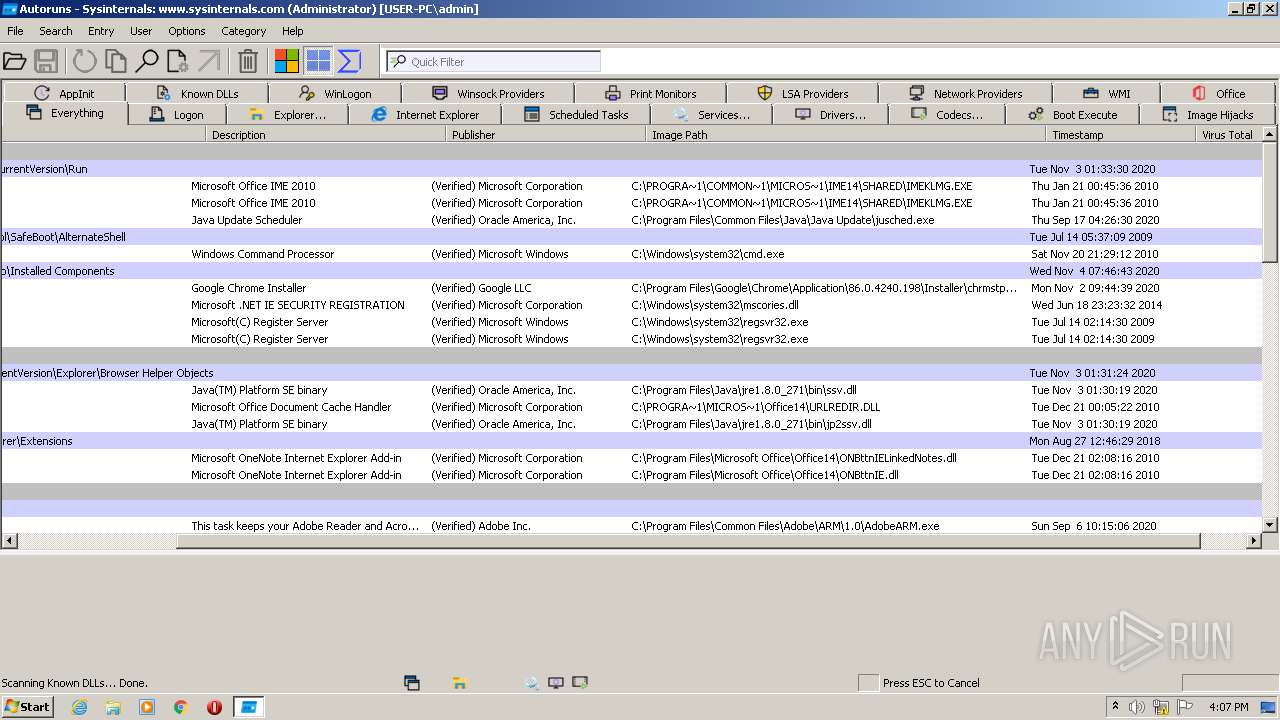Switch to the Known DLLs tab
This screenshot has height=720, width=1280.
coord(197,93)
